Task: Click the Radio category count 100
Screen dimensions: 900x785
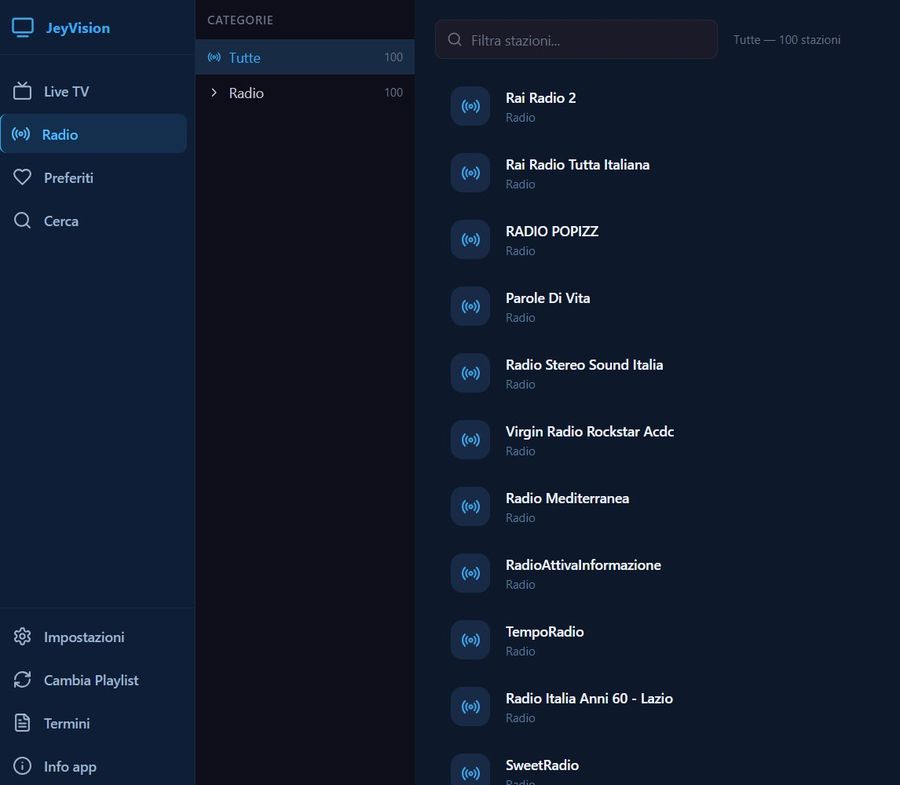Action: [393, 92]
